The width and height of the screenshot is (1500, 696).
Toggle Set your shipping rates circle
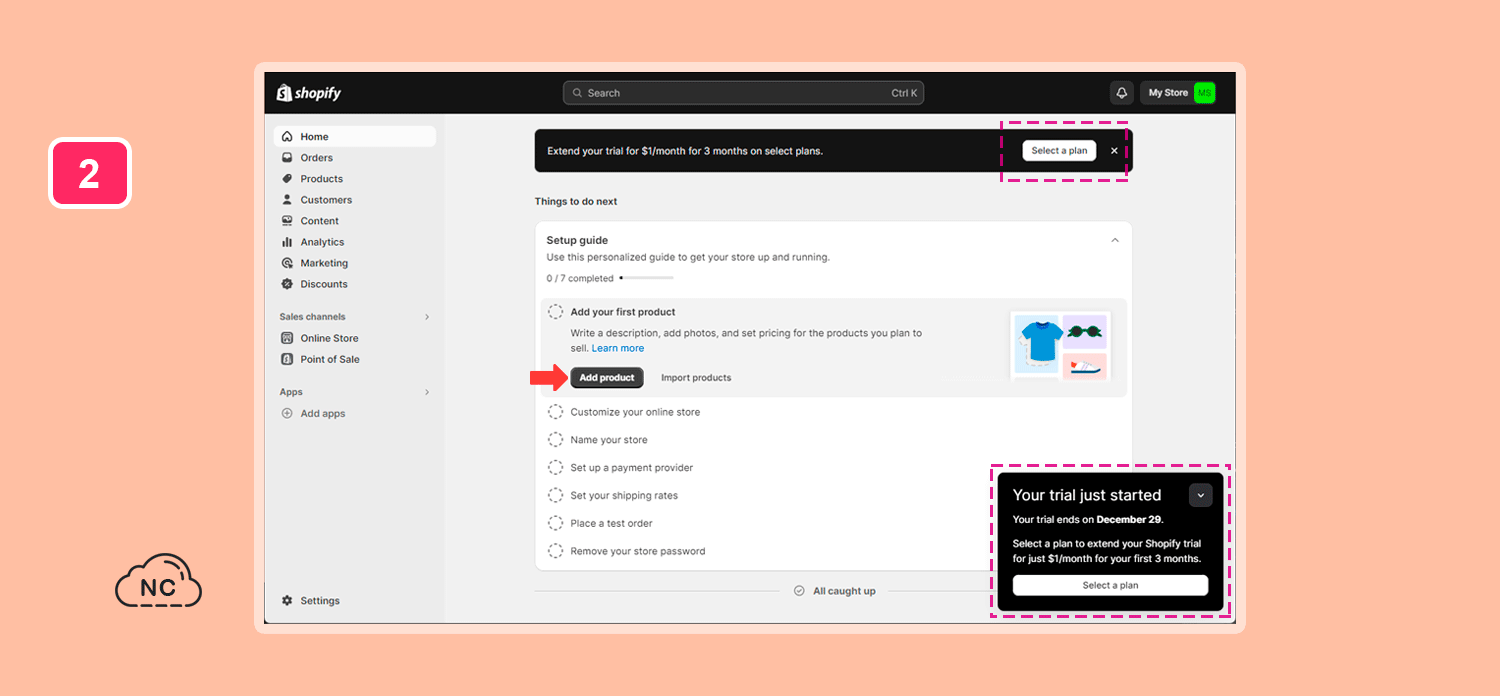(555, 496)
